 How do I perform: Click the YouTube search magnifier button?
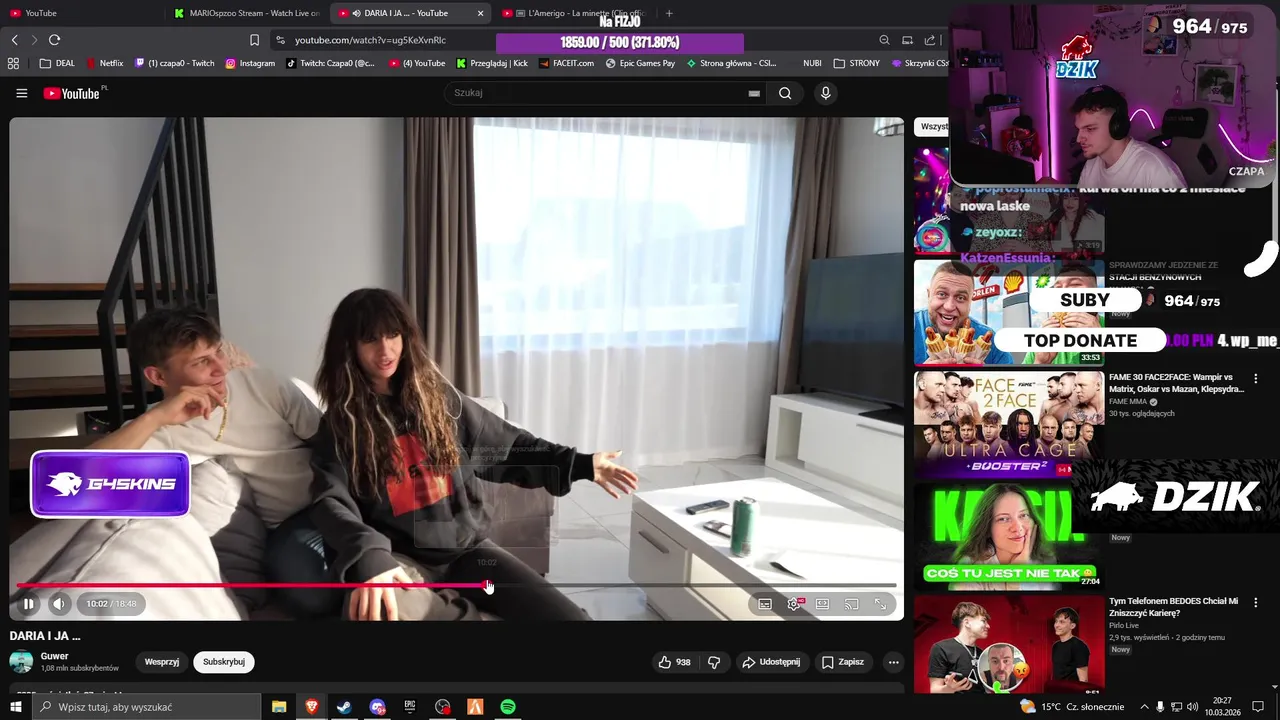point(785,93)
